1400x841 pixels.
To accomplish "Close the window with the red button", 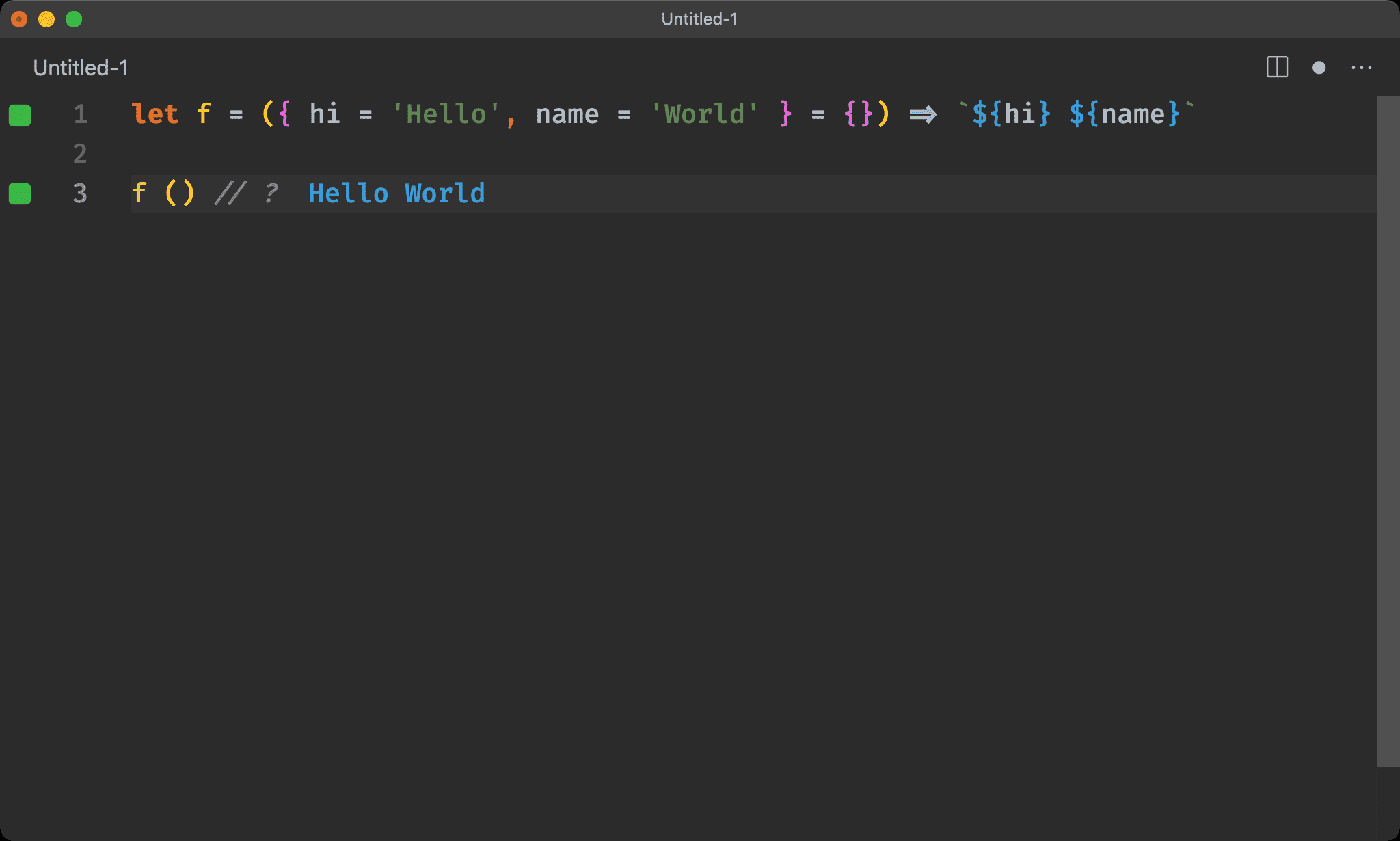I will click(19, 19).
